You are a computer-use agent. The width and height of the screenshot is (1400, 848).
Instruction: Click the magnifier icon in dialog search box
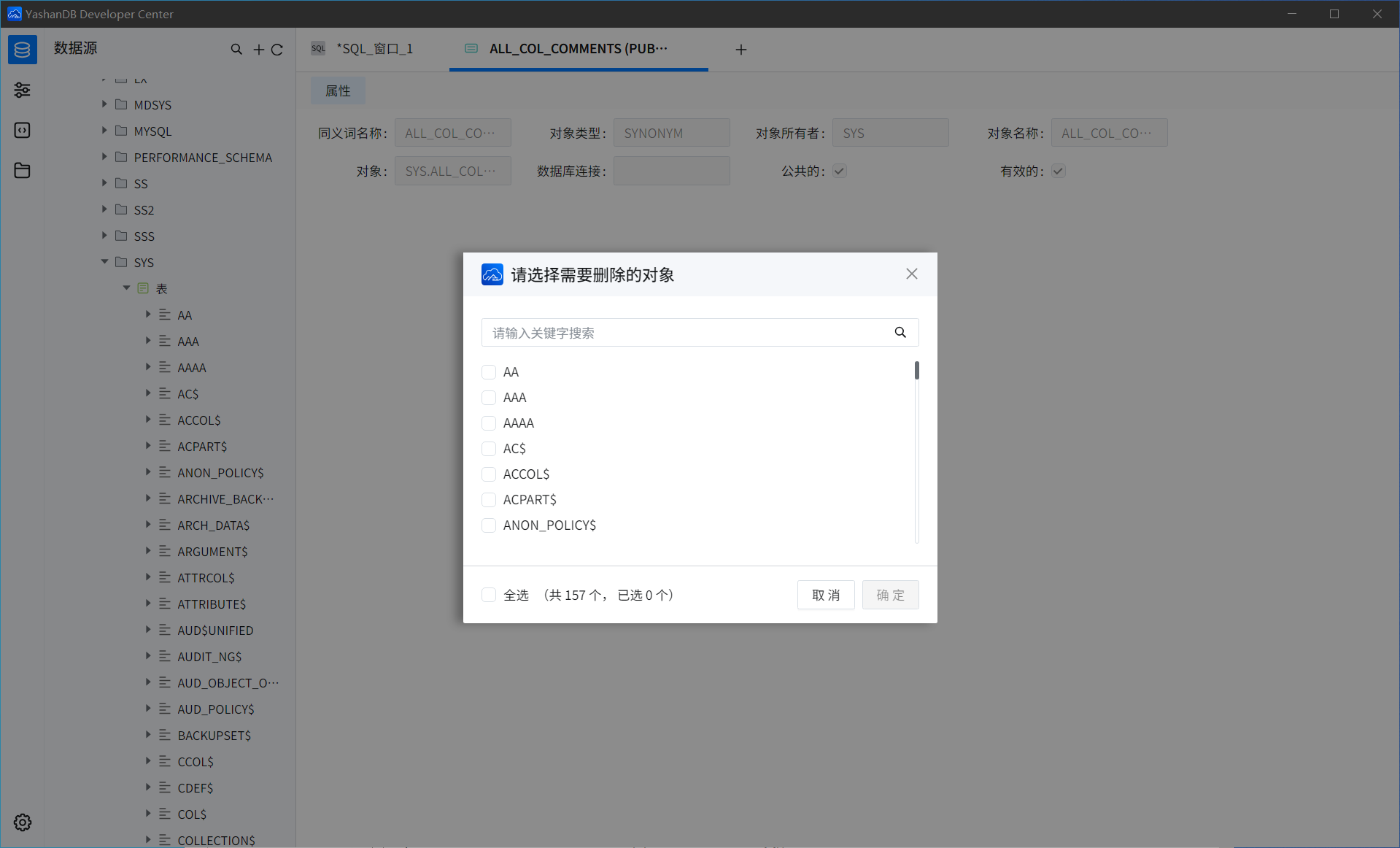[x=900, y=333]
